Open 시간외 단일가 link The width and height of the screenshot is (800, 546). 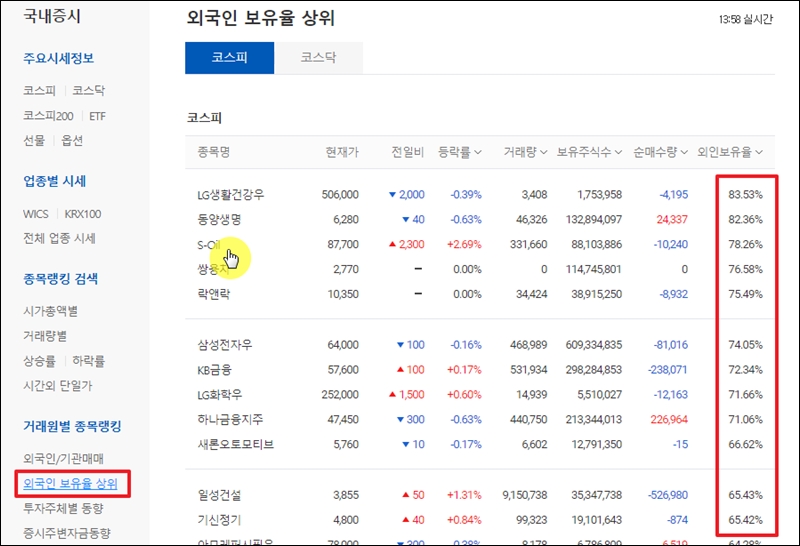pos(58,386)
